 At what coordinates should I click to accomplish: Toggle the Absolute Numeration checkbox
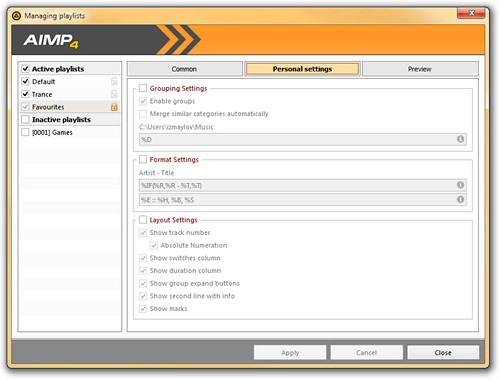click(154, 245)
